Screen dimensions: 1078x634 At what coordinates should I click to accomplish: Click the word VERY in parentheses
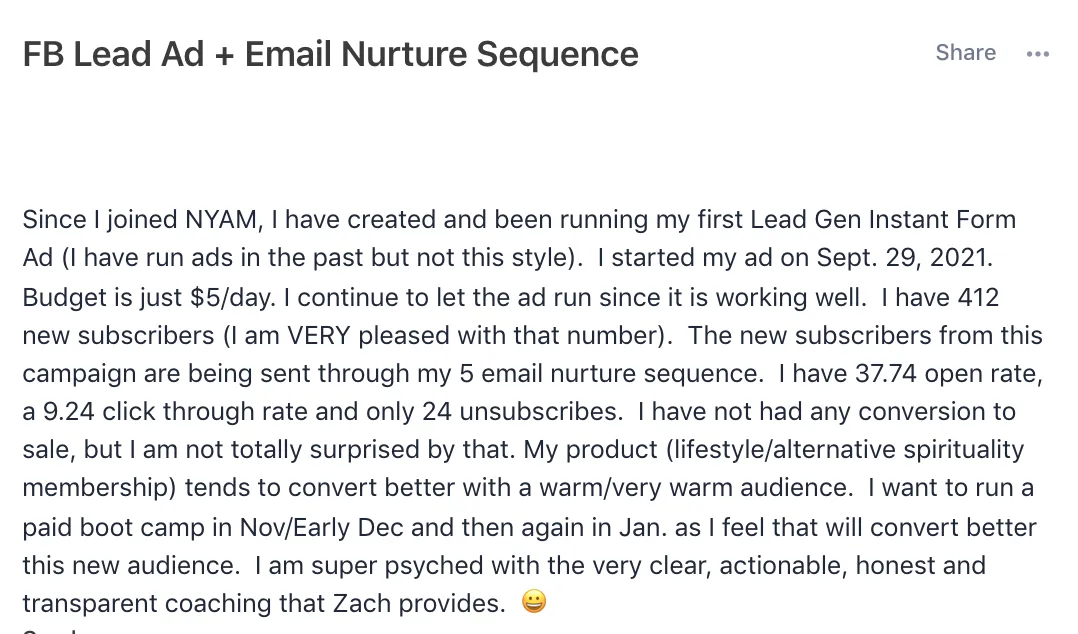[319, 336]
